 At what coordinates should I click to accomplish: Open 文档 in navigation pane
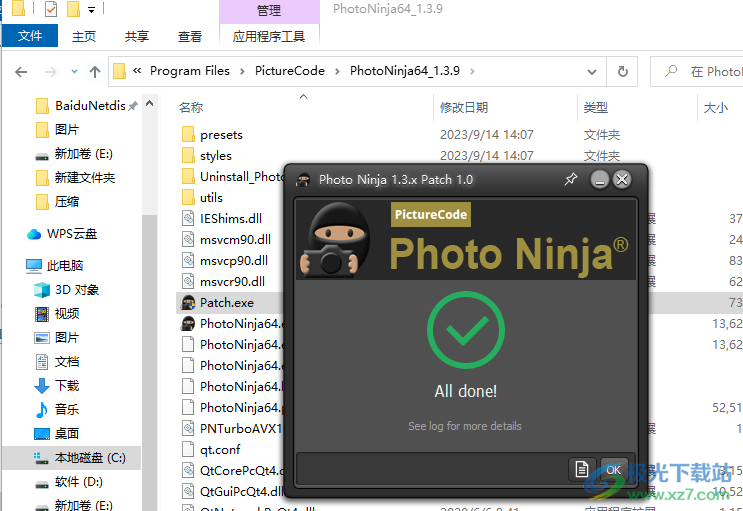(66, 362)
